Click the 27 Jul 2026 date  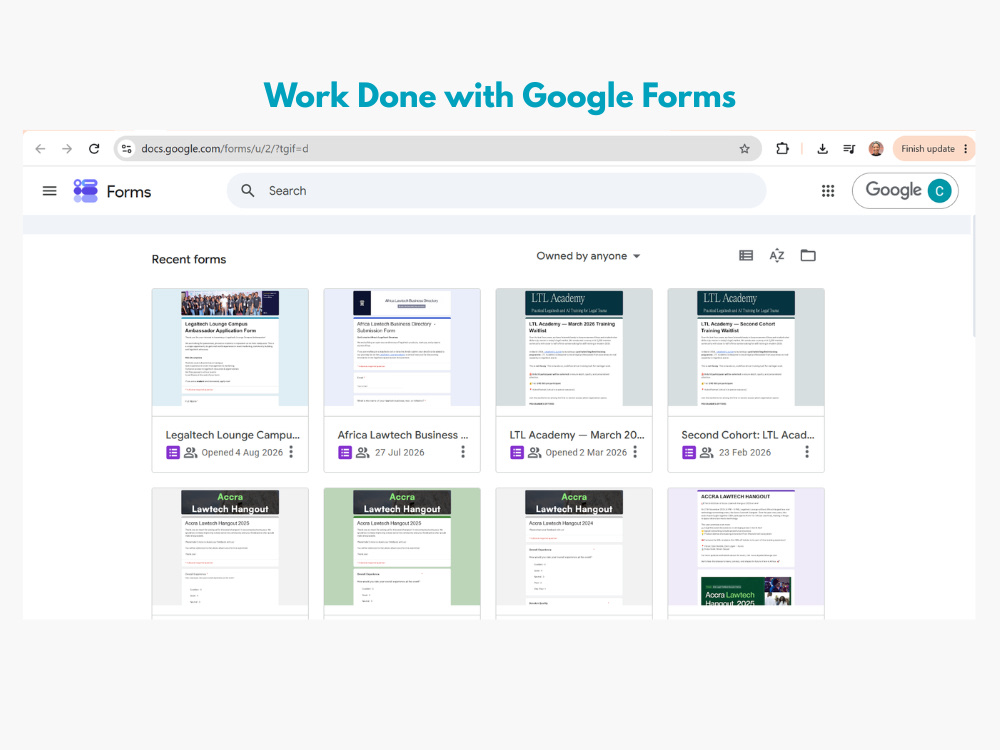pyautogui.click(x=400, y=452)
